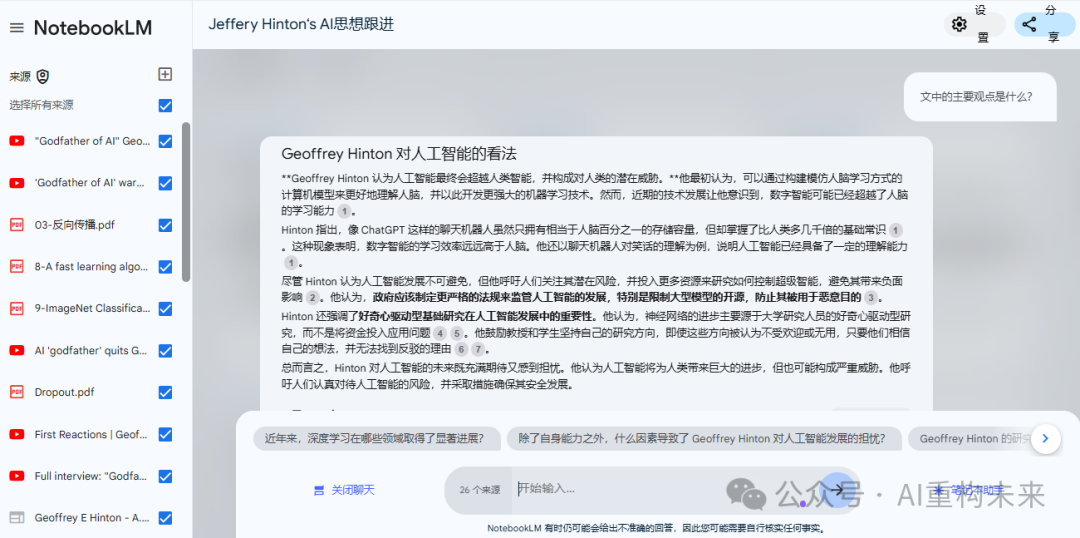Open the First Reactions | Geof... source name

pyautogui.click(x=91, y=435)
